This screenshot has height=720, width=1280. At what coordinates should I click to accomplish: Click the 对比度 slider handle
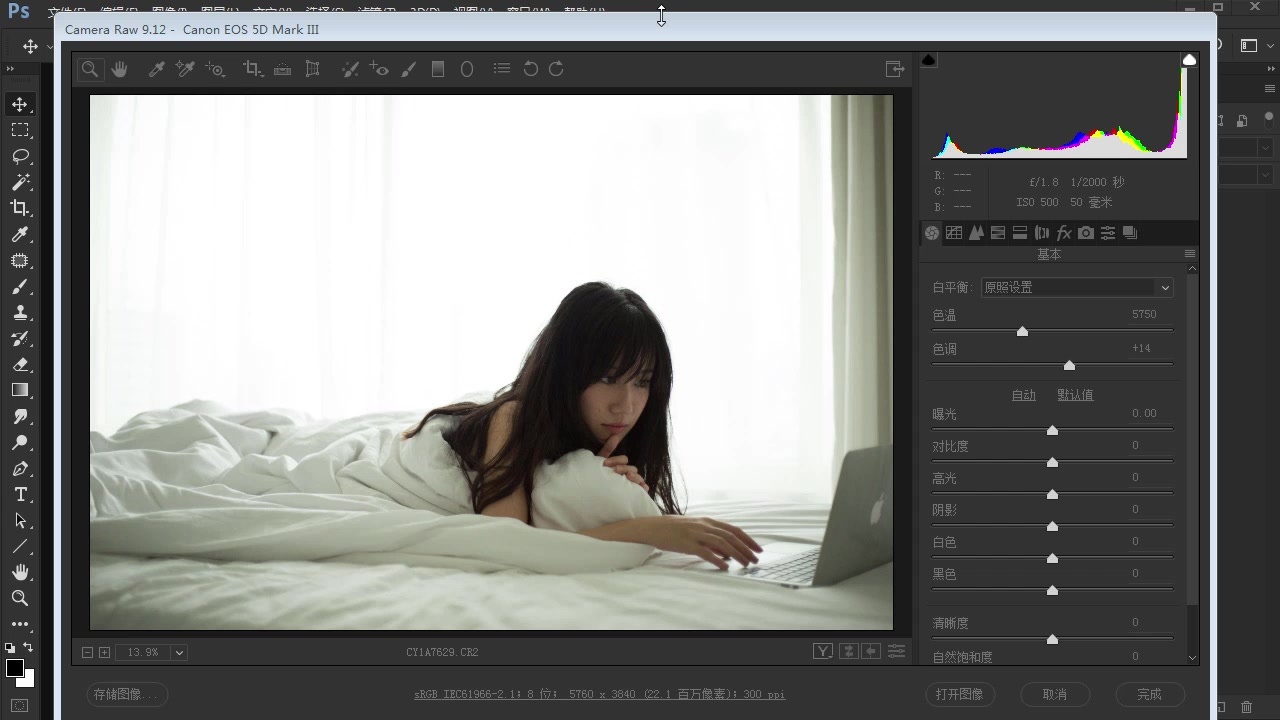pyautogui.click(x=1052, y=462)
